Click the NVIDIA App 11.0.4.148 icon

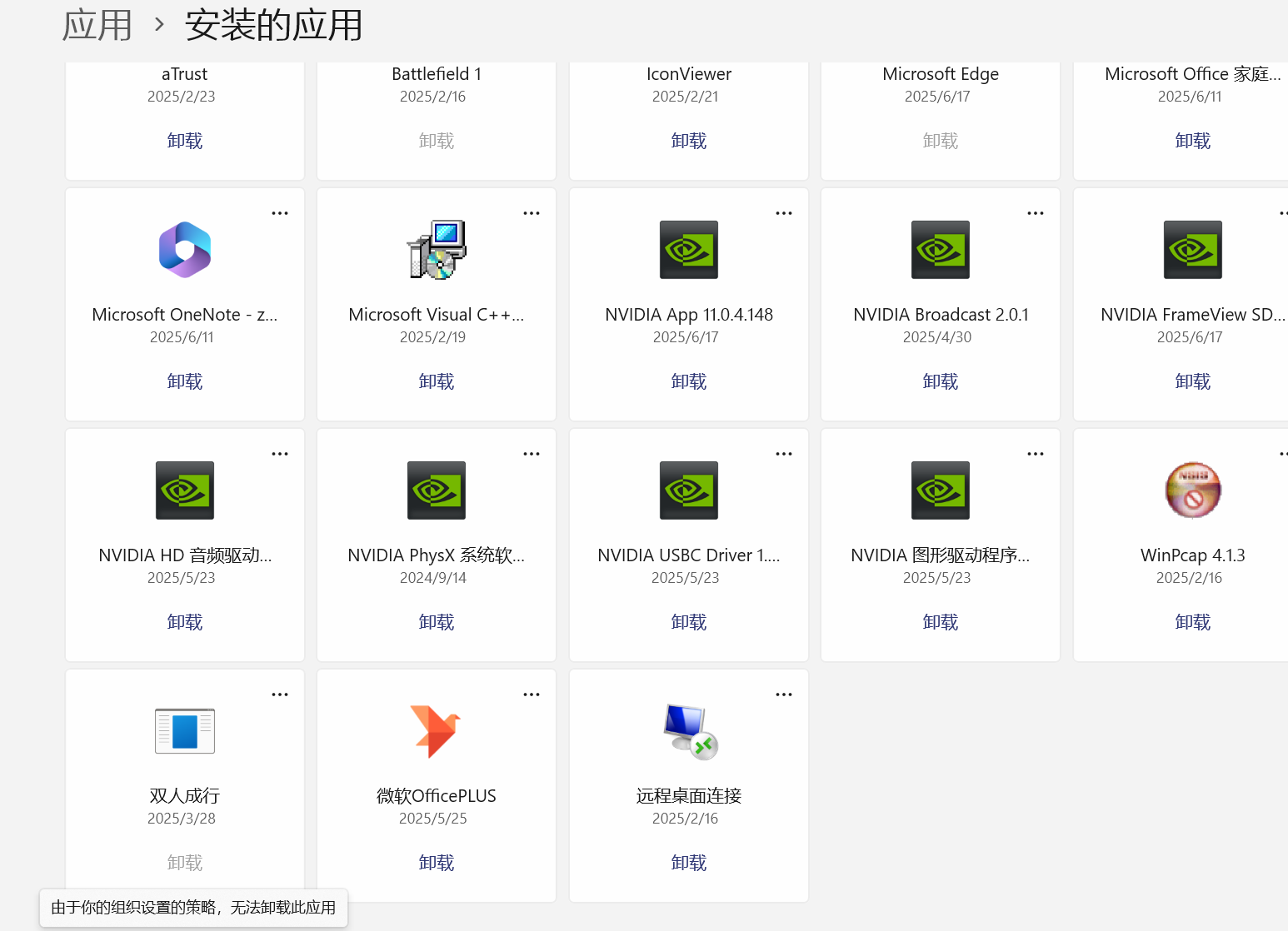(689, 250)
